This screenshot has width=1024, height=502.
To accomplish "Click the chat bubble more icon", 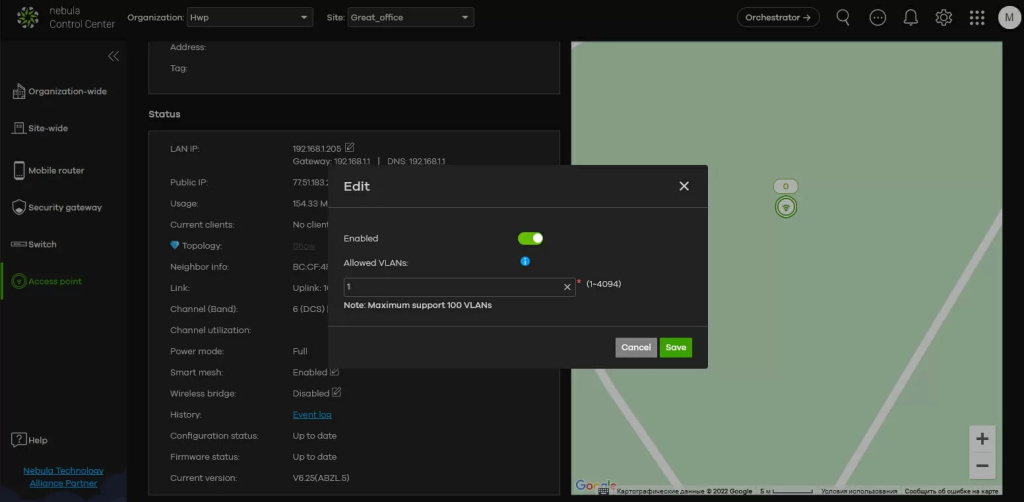I will [x=877, y=18].
